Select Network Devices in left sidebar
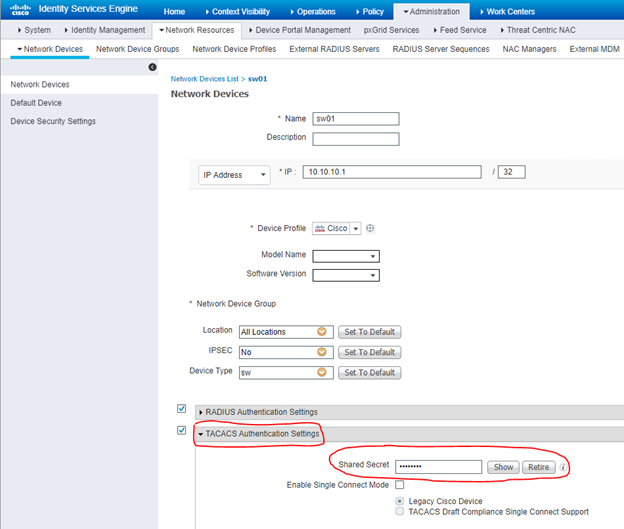 [x=40, y=85]
